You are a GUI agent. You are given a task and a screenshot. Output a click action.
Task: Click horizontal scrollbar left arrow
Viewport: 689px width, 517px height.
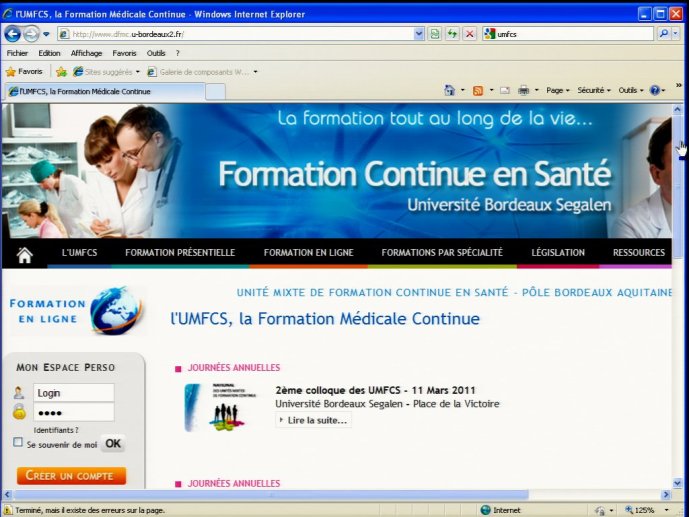pos(7,495)
